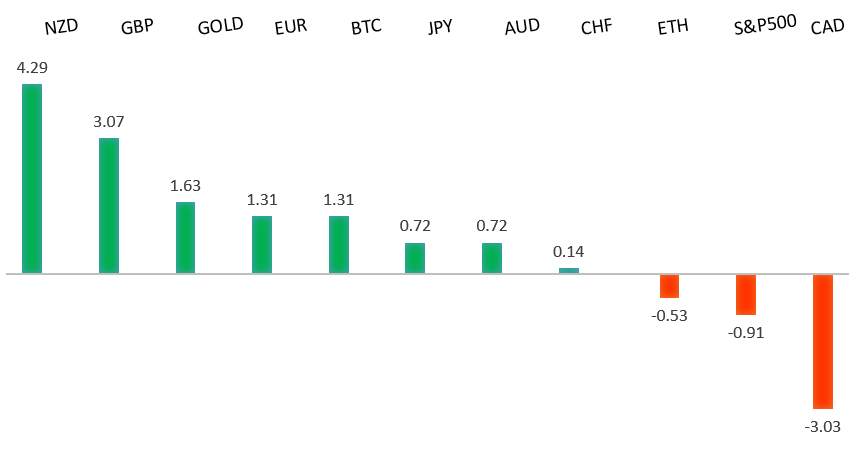The width and height of the screenshot is (865, 463).
Task: Click the -3.03 data label
Action: point(823,427)
